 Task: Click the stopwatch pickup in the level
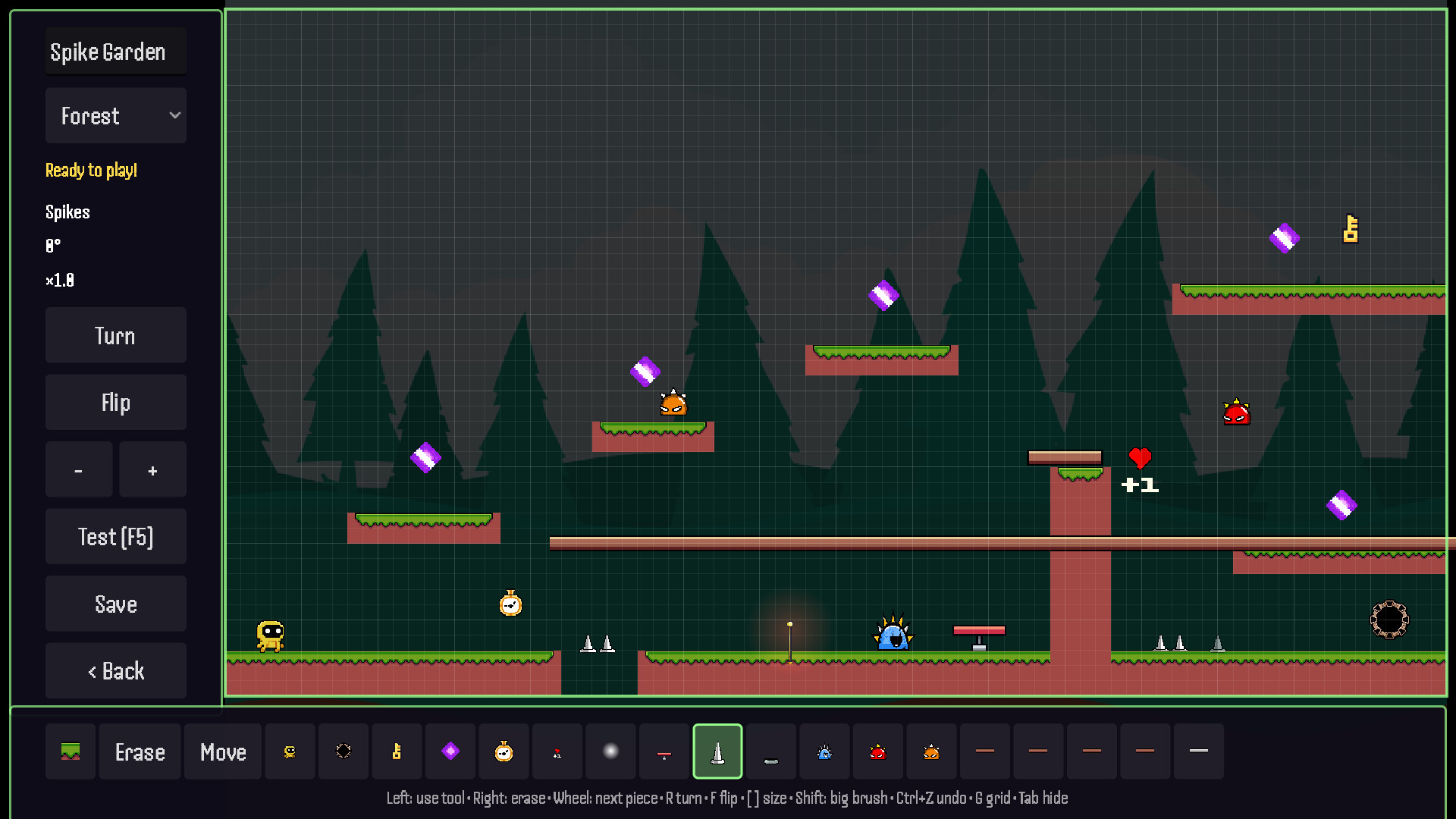point(510,603)
